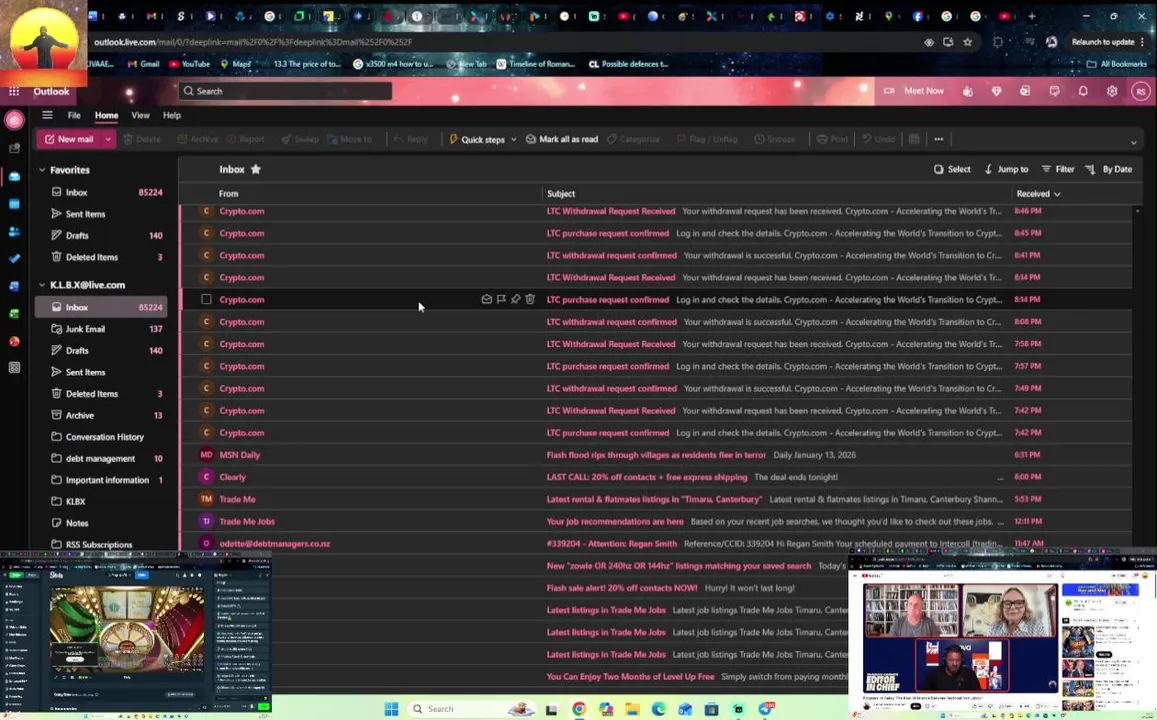The image size is (1157, 720).
Task: Click the premium diamond icon in header
Action: [996, 91]
